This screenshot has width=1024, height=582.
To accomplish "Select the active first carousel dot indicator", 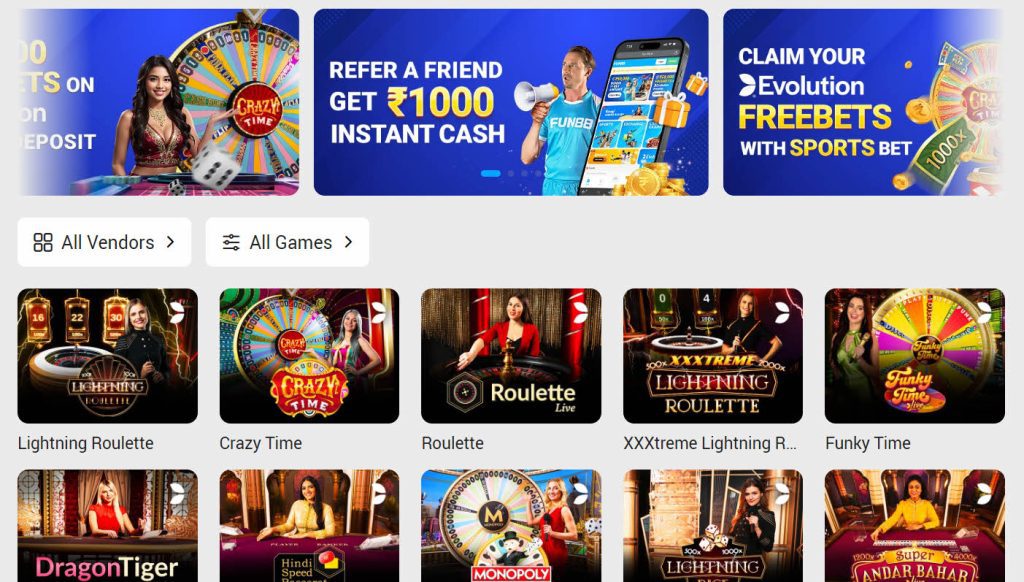I will click(x=490, y=173).
